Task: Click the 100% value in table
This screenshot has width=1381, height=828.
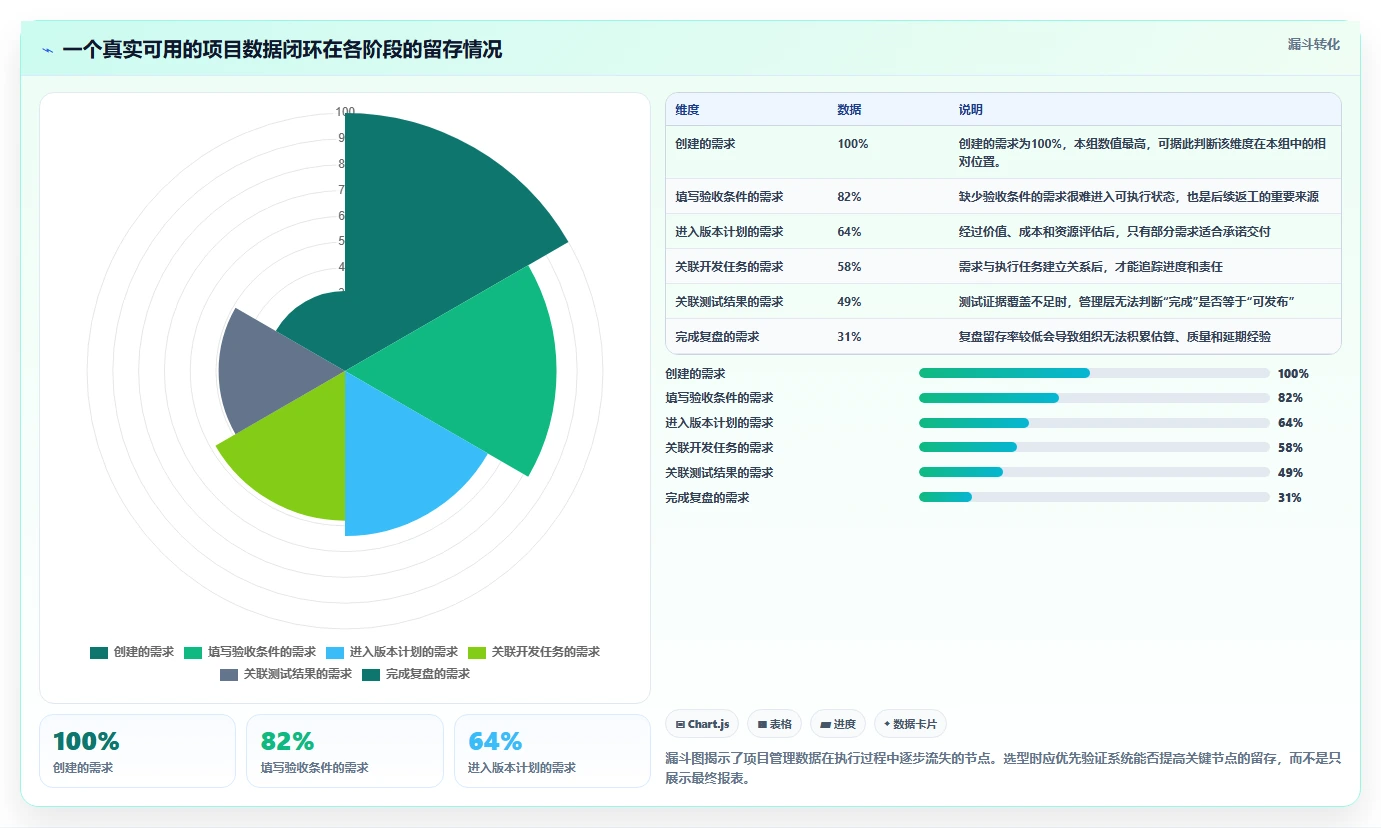Action: tap(853, 144)
